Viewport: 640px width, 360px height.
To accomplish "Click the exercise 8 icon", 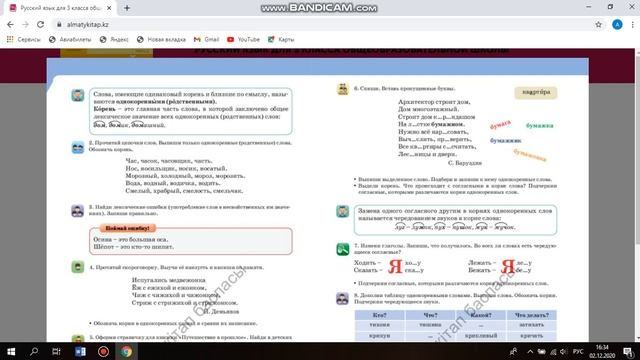I will click(342, 298).
